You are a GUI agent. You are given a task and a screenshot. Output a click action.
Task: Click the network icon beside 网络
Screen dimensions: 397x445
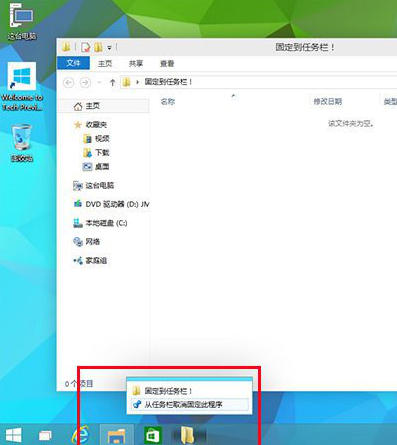click(78, 242)
